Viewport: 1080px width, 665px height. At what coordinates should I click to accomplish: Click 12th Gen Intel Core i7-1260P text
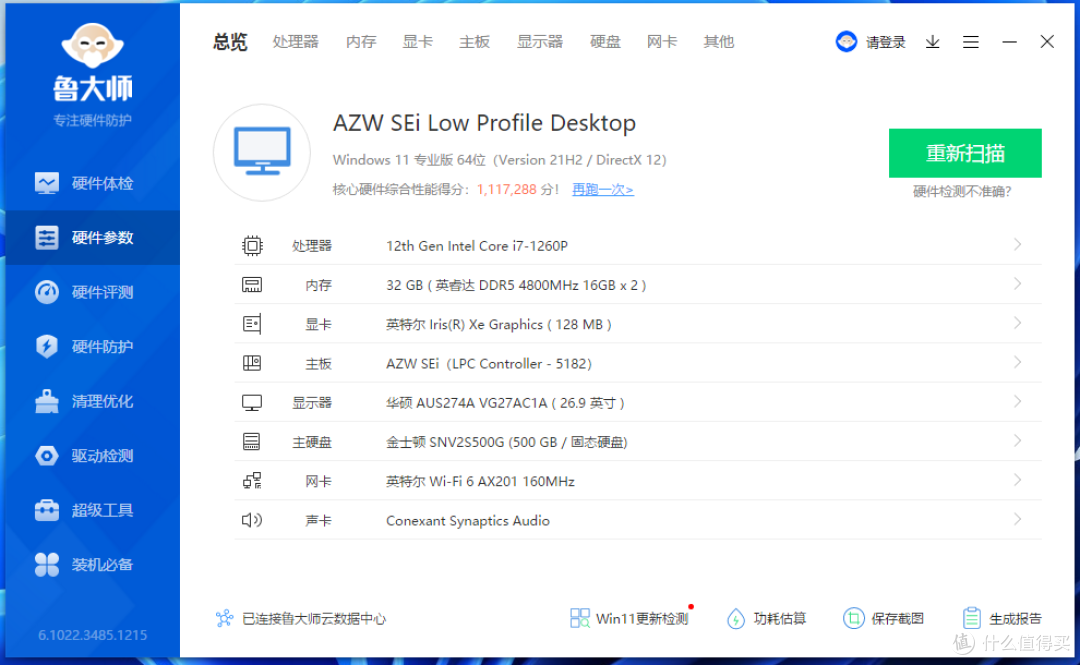(477, 246)
